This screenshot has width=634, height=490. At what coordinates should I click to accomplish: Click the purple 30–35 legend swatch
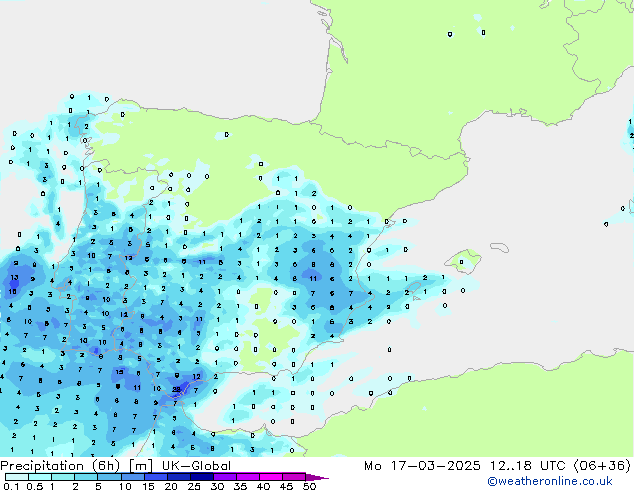point(224,477)
